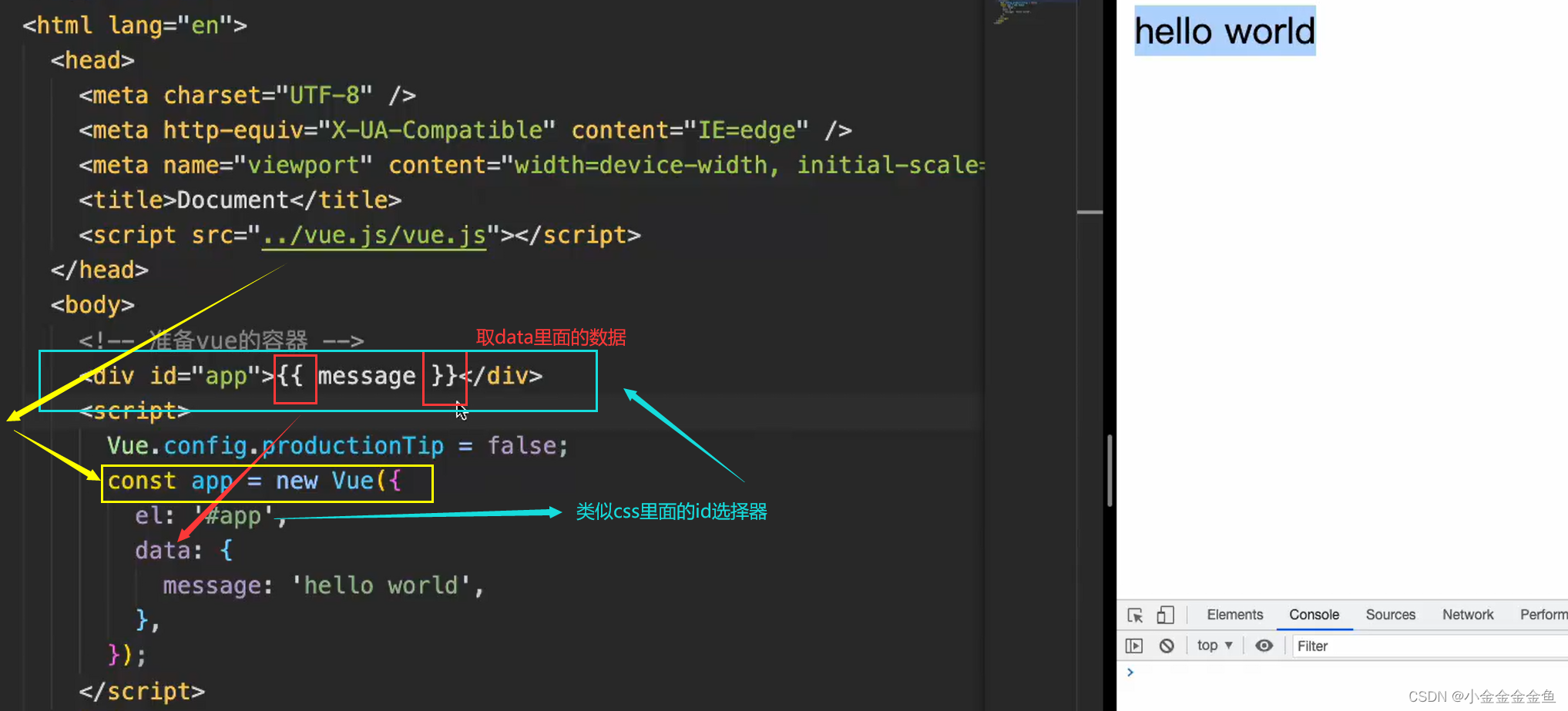Open the ../vue.js/vue.js script link
Screen dimensions: 1568x711
click(374, 235)
